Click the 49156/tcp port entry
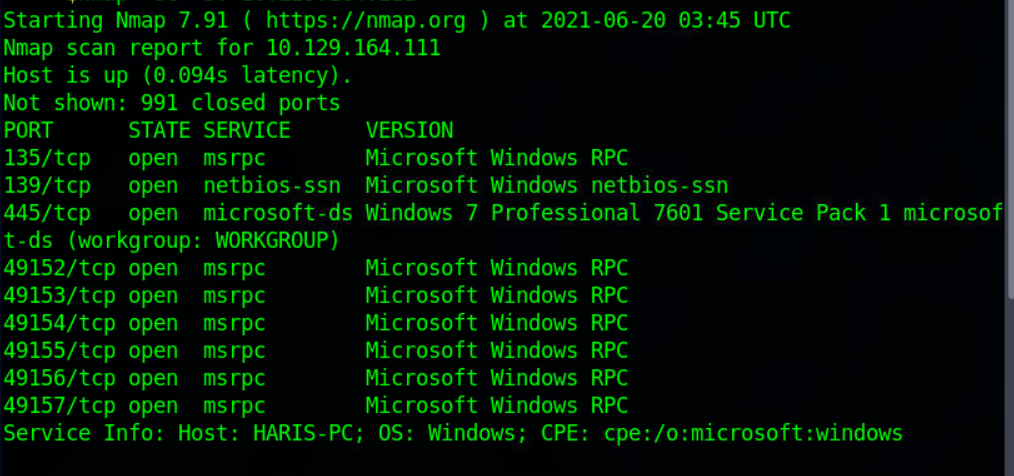1014x476 pixels. tap(59, 378)
